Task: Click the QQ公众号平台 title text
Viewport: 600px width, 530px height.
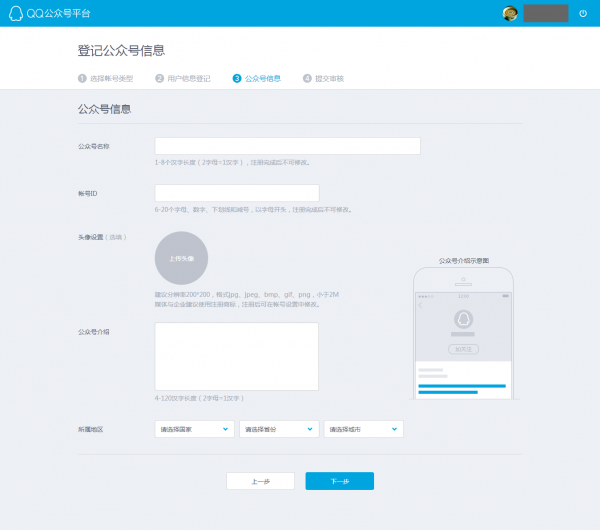Action: coord(60,13)
